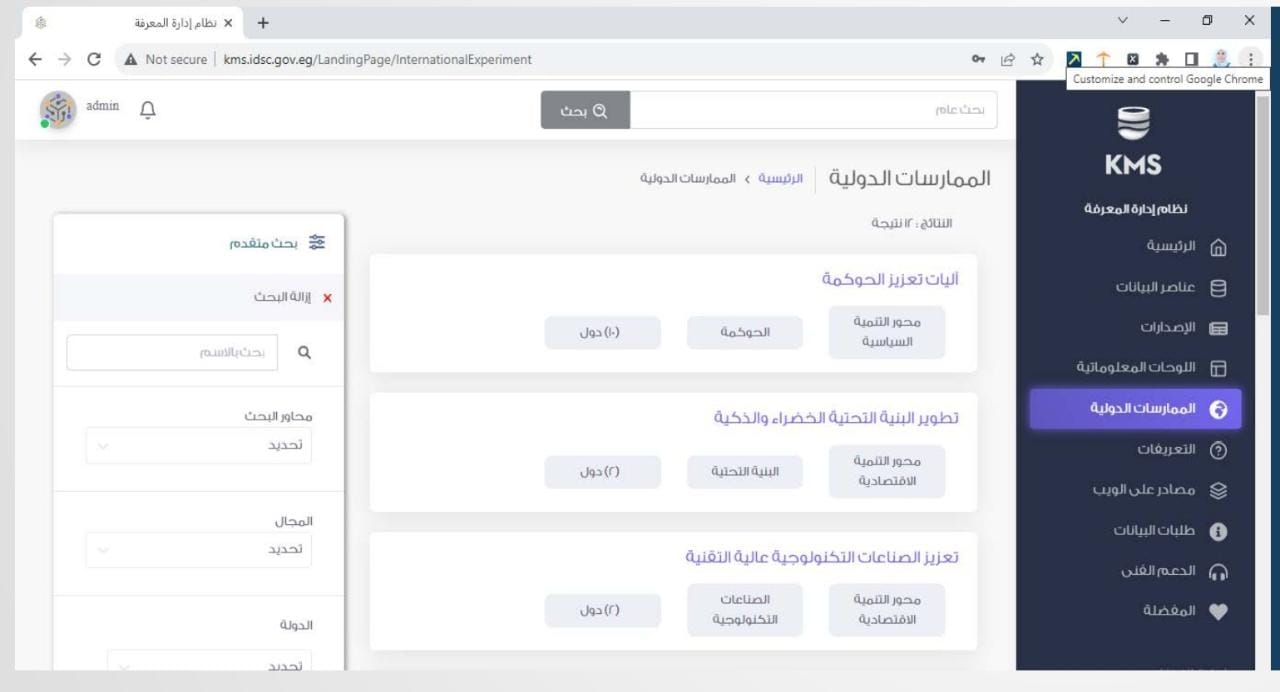1280x692 pixels.
Task: Click the بحث عام search input field
Action: coord(813,110)
